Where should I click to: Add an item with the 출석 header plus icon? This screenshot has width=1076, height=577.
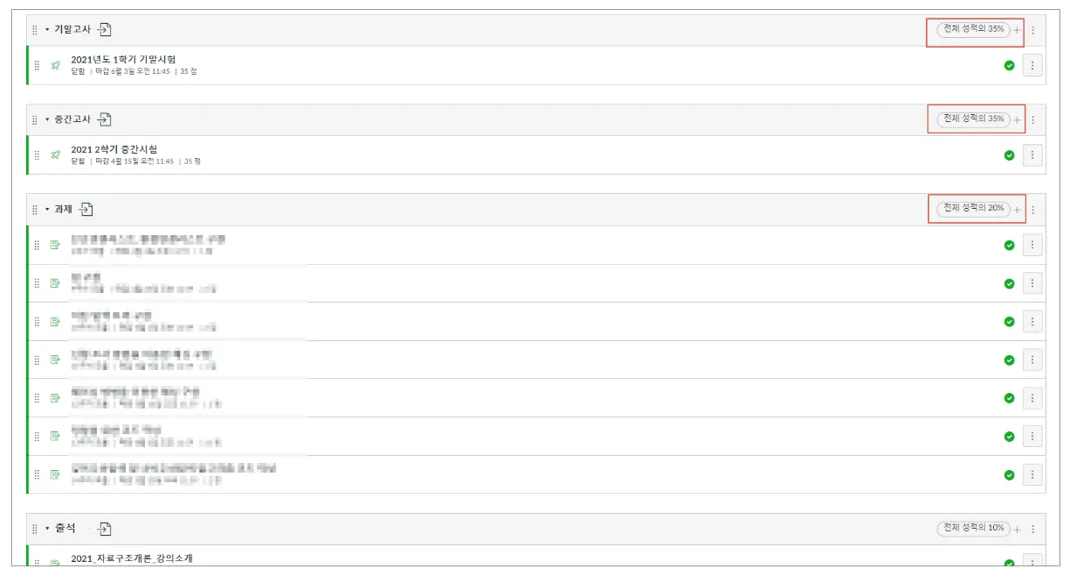point(1017,529)
